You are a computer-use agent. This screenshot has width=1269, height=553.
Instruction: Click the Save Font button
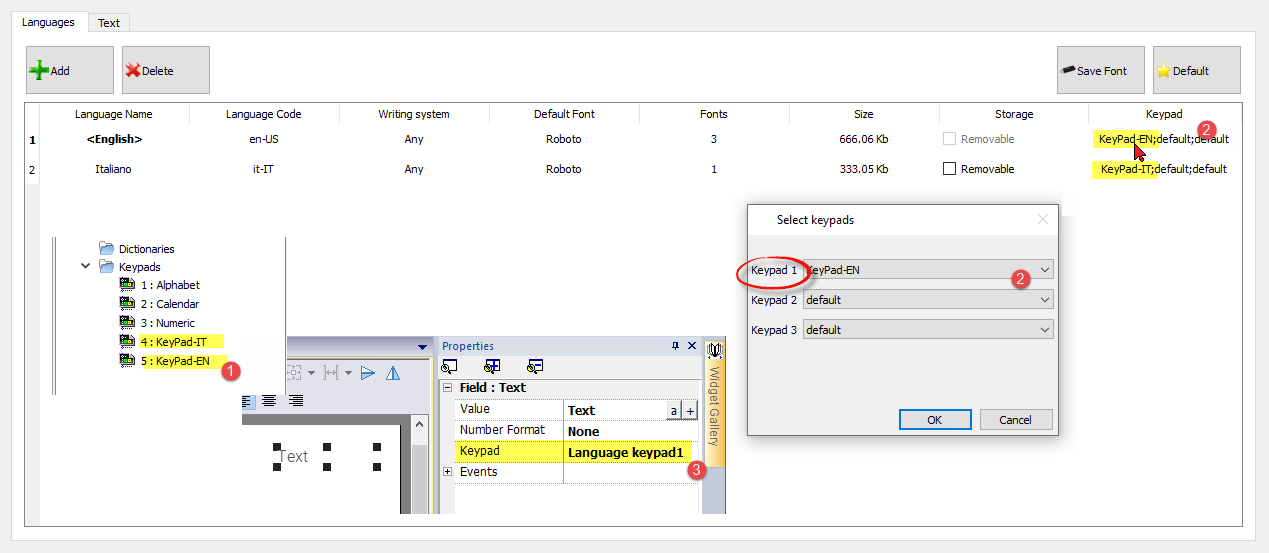(x=1101, y=70)
